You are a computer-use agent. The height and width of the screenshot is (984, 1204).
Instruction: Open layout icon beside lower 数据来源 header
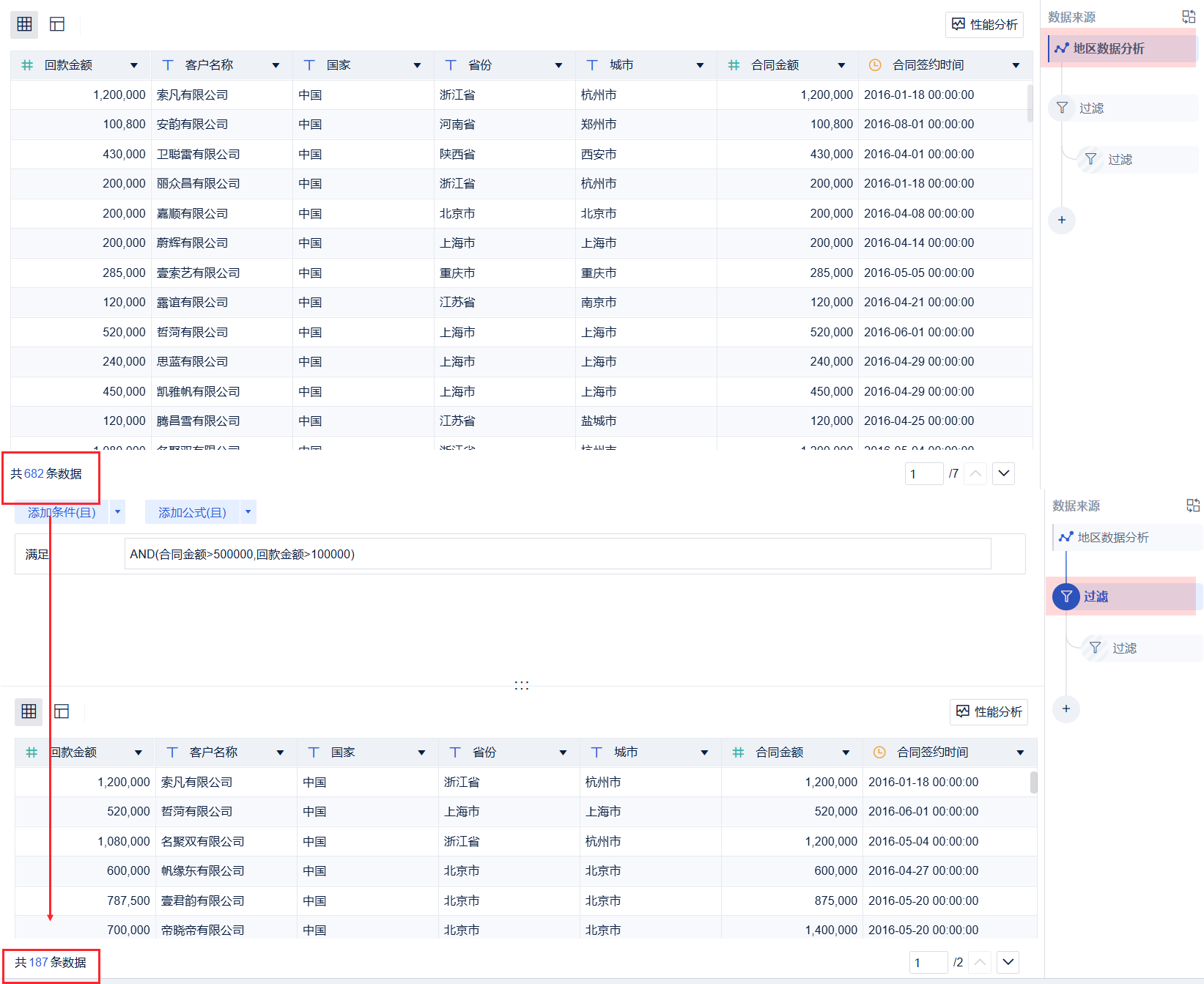[x=1193, y=505]
